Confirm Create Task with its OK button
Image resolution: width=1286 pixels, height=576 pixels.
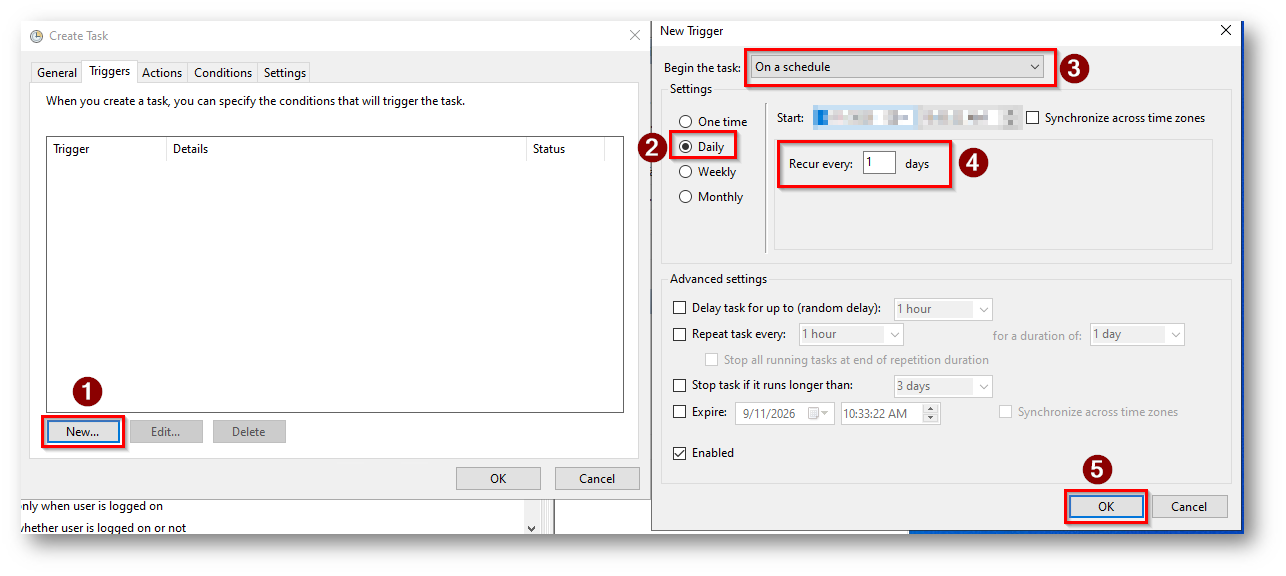[498, 479]
